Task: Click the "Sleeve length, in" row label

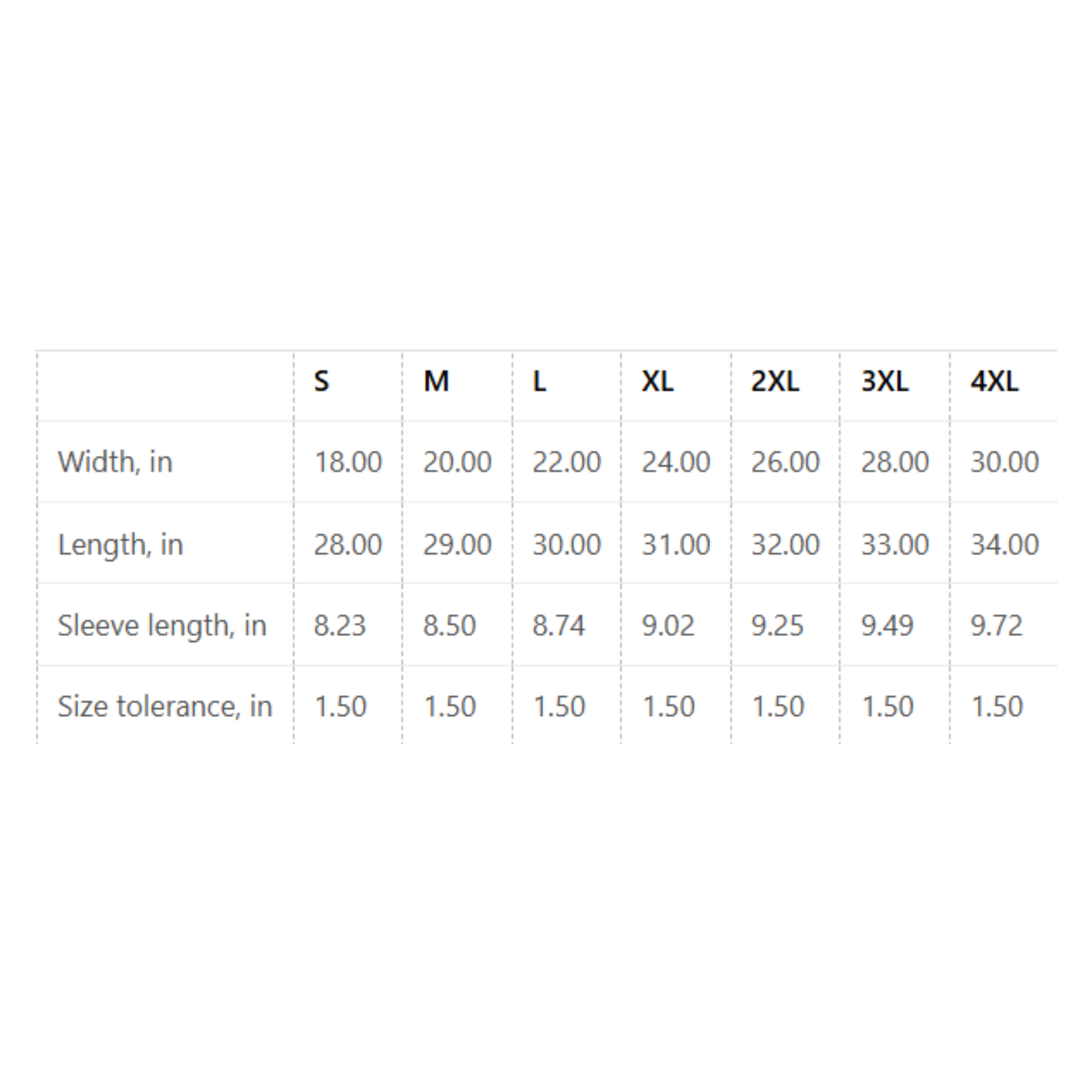Action: click(x=161, y=625)
